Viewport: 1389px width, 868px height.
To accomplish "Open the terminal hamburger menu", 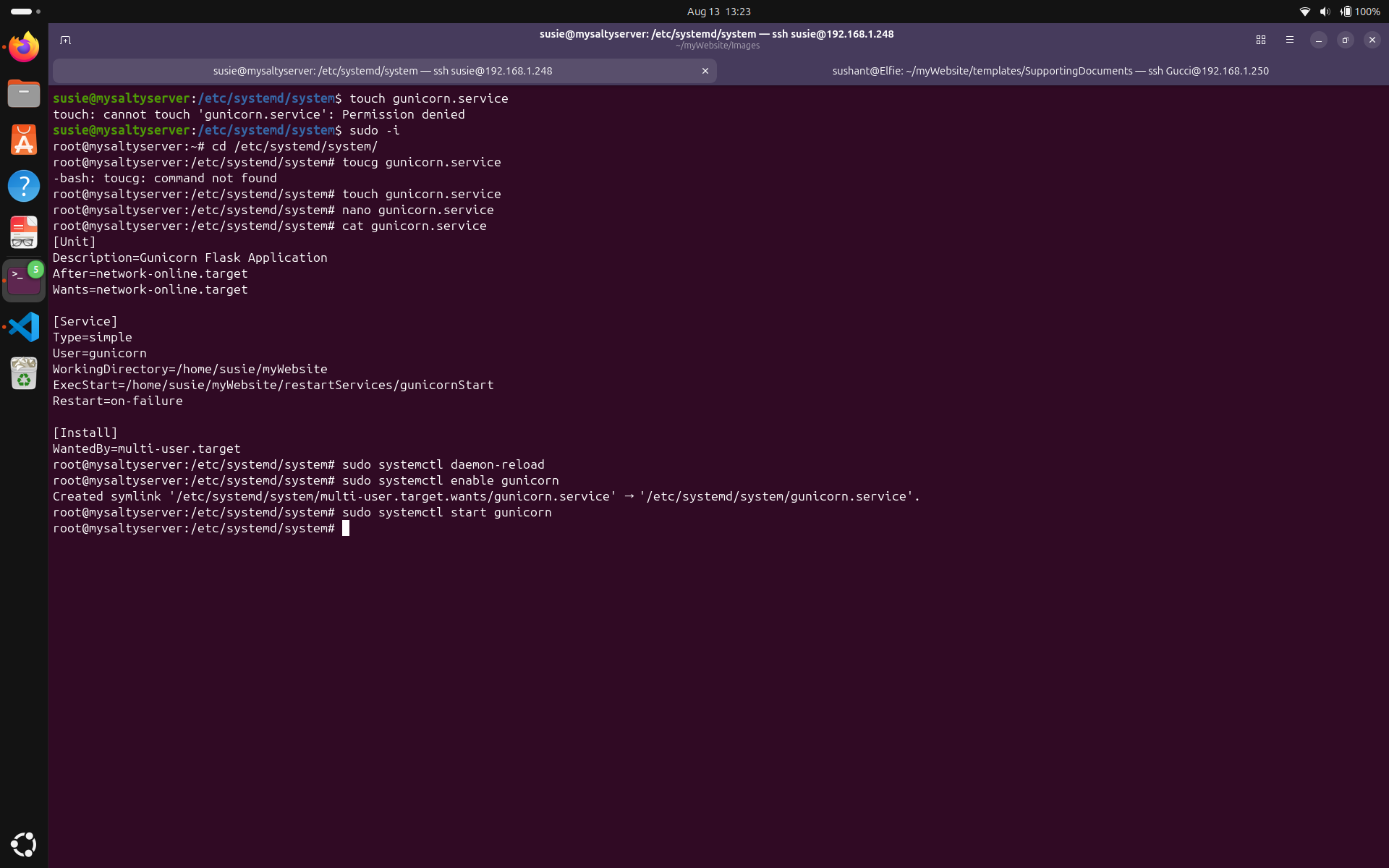I will pyautogui.click(x=1290, y=40).
